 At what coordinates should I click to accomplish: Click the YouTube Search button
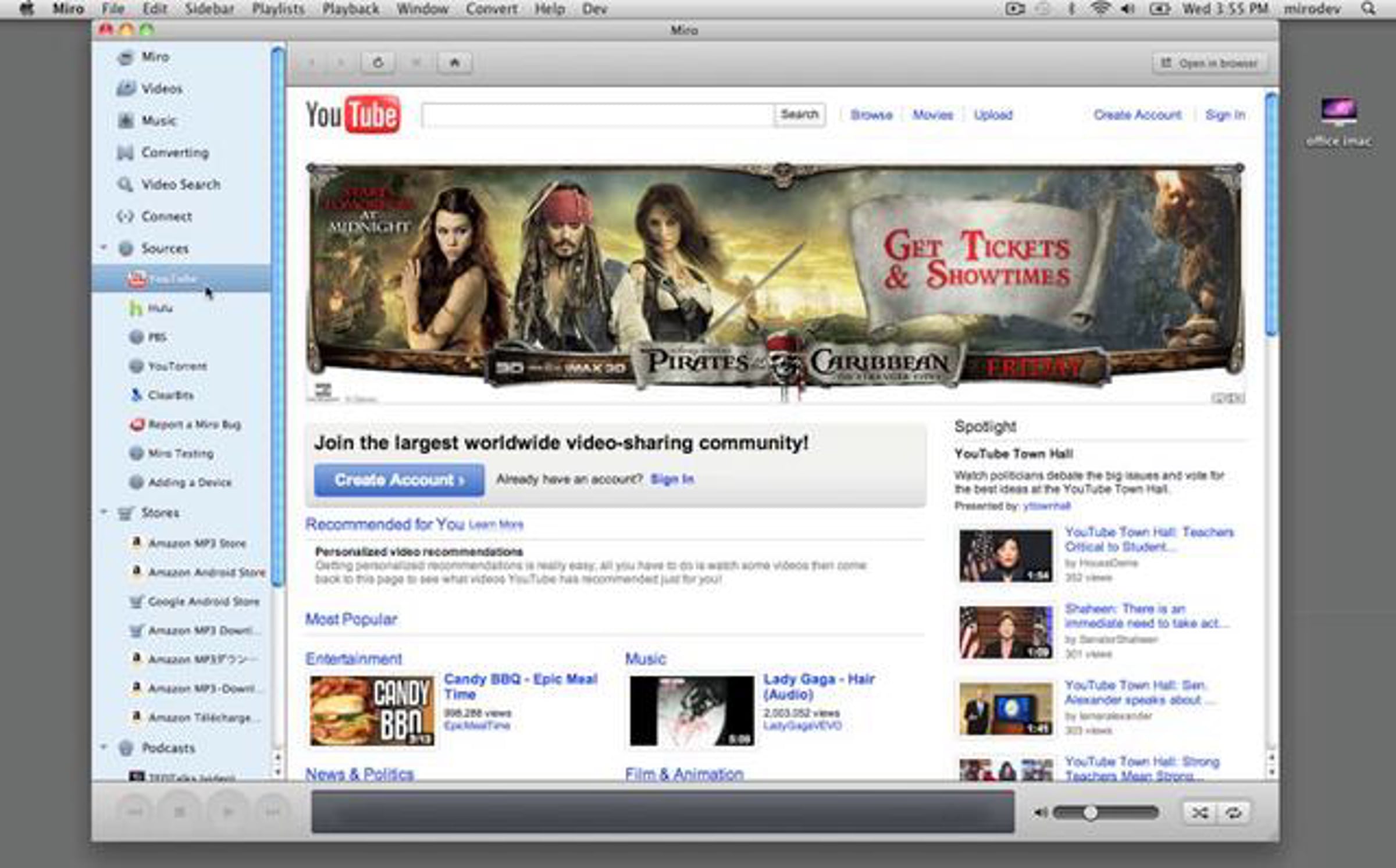799,115
